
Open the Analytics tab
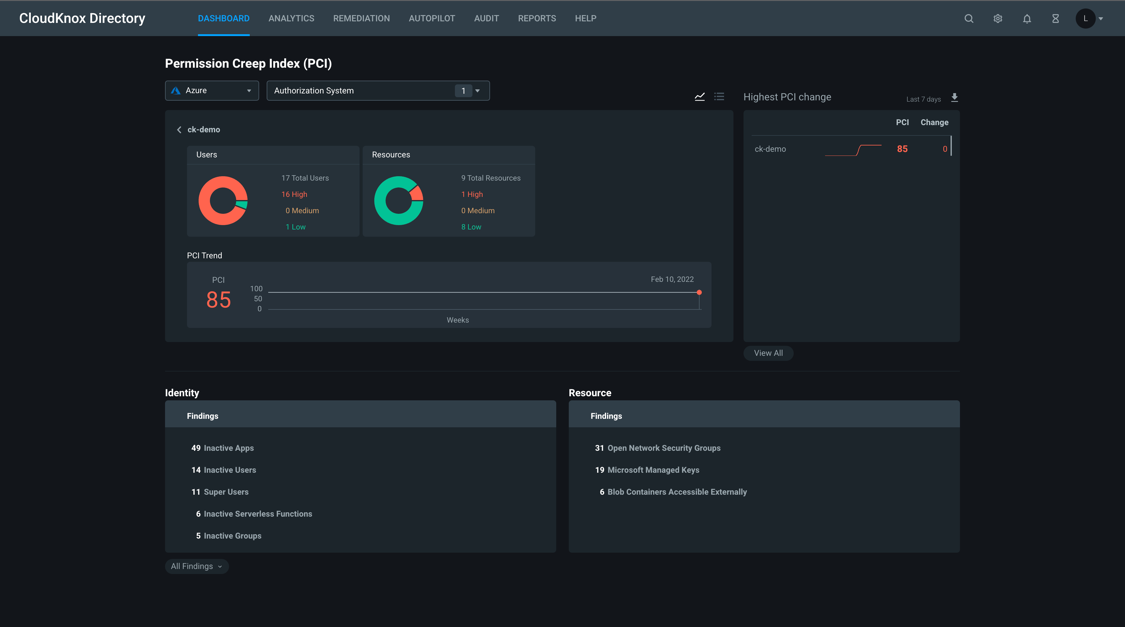(291, 19)
